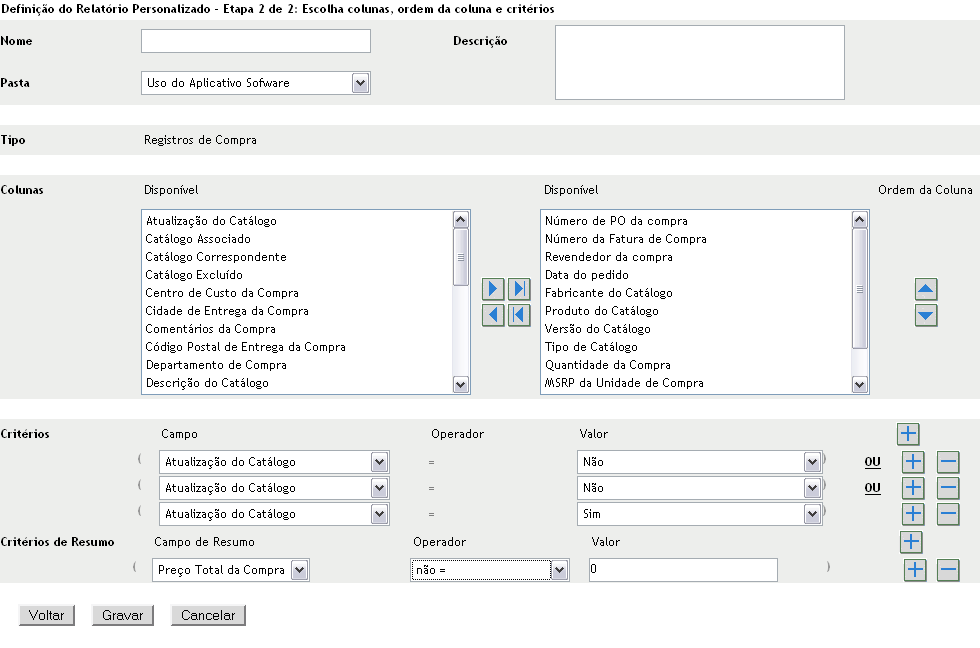
Task: Click the move selected column left arrow
Action: click(493, 315)
